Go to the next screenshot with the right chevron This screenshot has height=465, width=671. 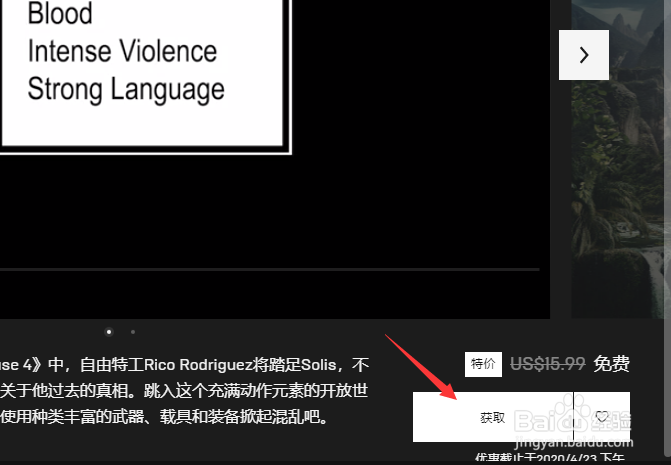tap(584, 55)
